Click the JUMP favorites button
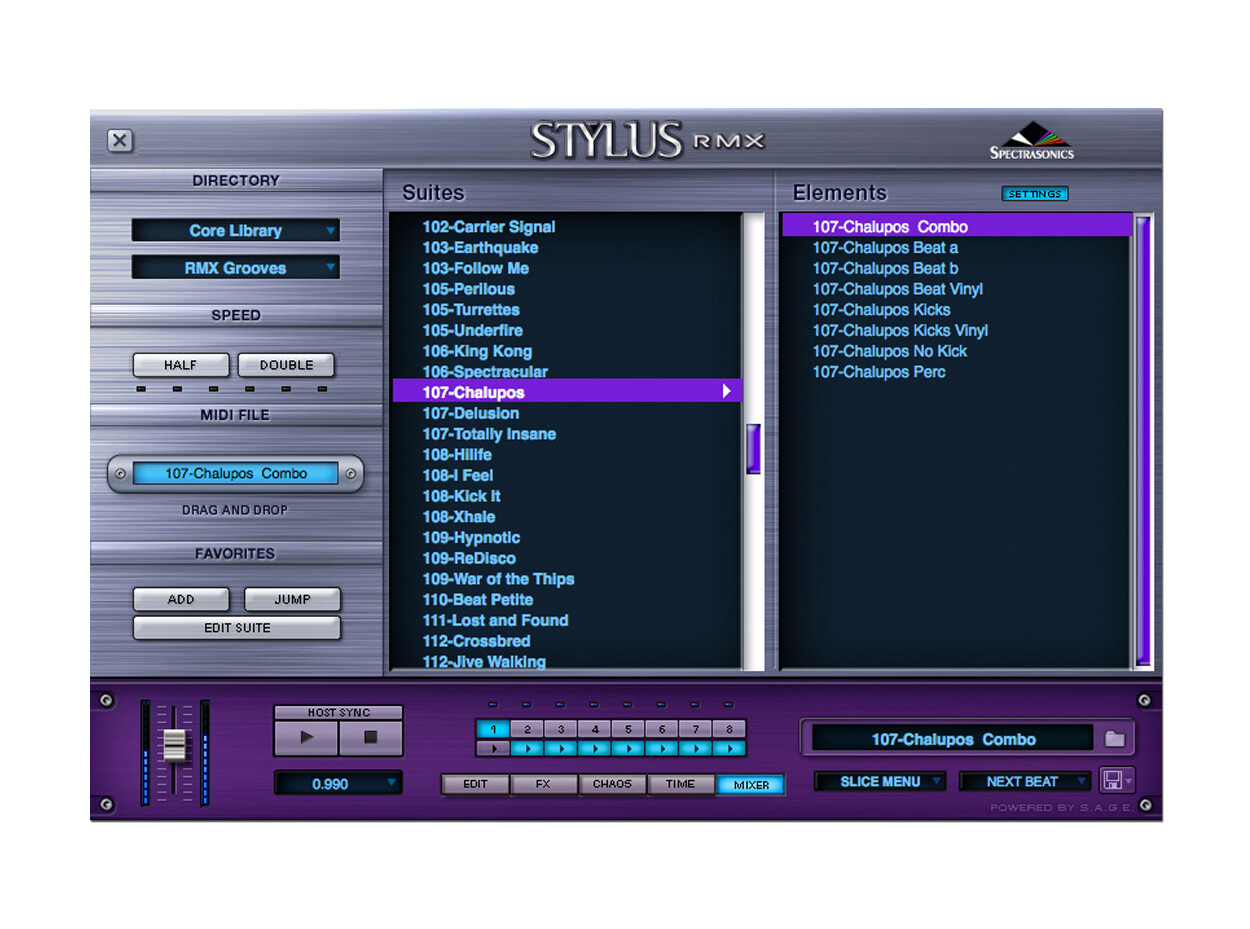Screen dimensions: 1250x929 pos(292,599)
